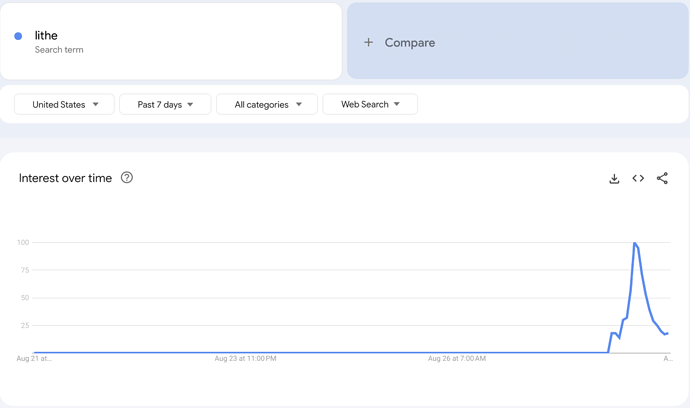Open the Past 7 days time range dropdown
Viewport: 690px width, 408px height.
[x=165, y=104]
